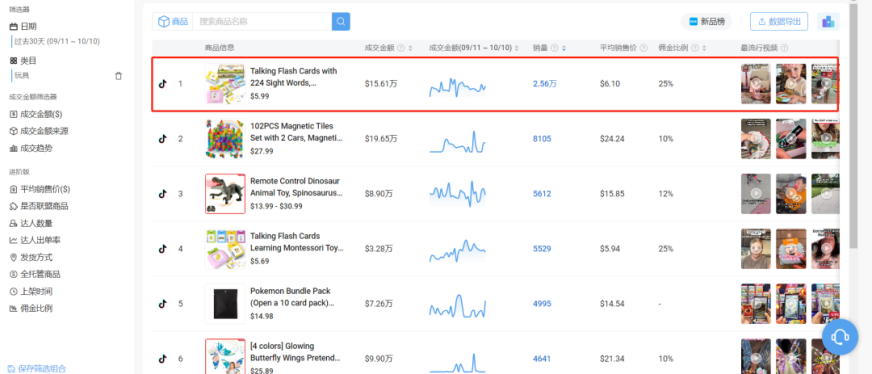Open 102PCS Magnetic Tiles product title

(x=296, y=132)
